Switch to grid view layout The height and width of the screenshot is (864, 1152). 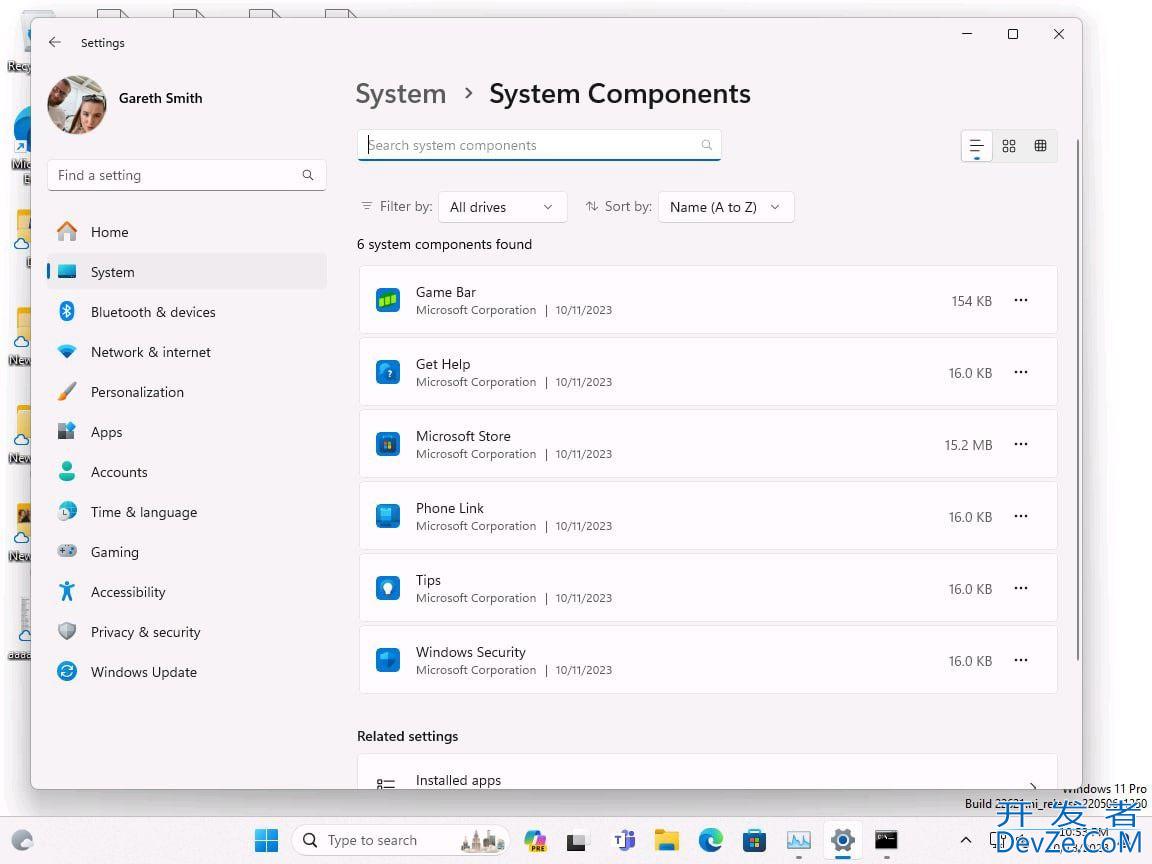[x=1009, y=146]
